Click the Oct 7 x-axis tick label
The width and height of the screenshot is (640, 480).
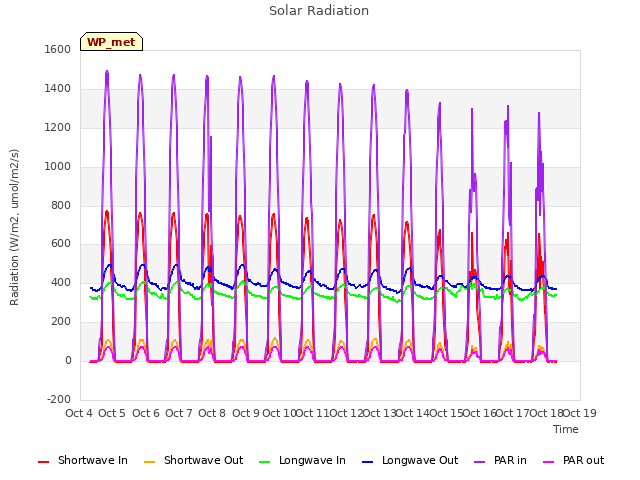[179, 413]
